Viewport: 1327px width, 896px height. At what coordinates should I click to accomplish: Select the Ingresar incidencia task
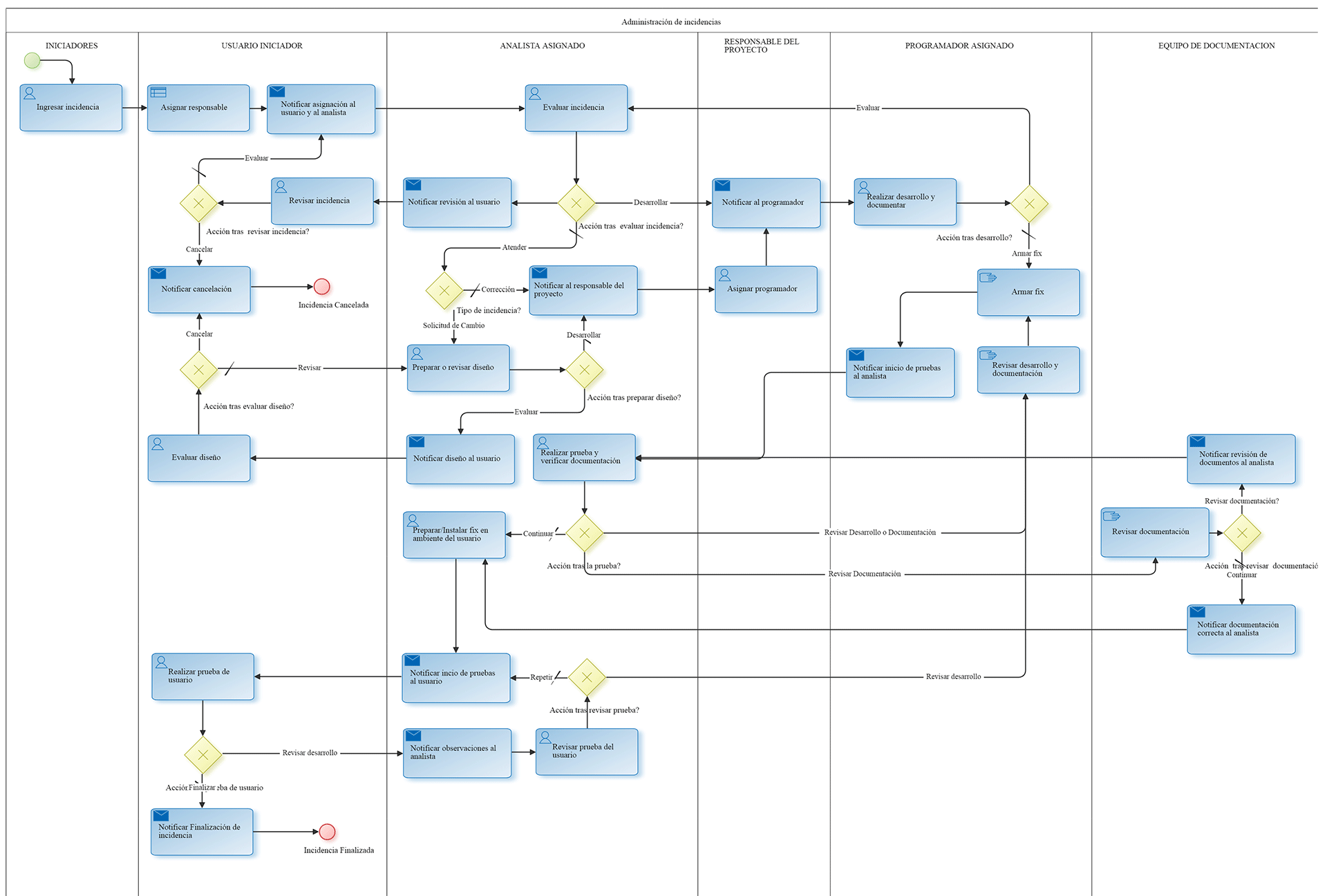pos(71,108)
